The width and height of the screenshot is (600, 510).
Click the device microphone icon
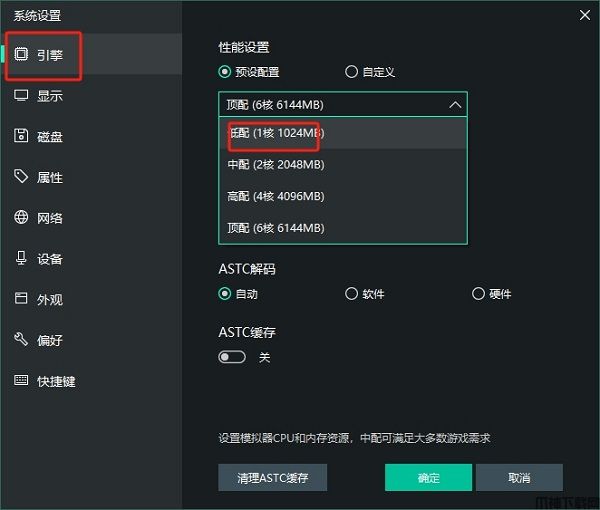click(x=21, y=259)
